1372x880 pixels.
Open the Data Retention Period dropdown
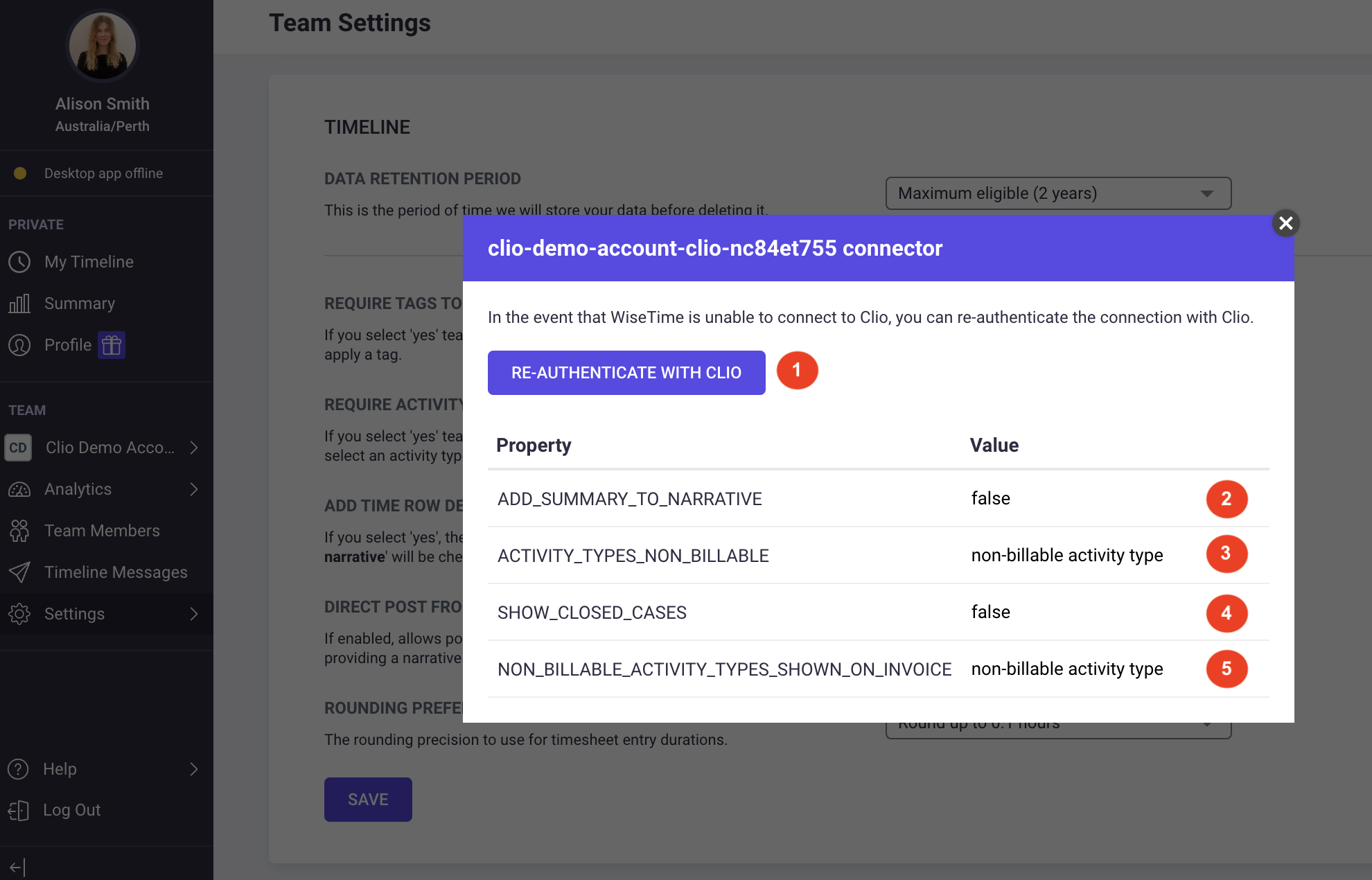coord(1058,193)
